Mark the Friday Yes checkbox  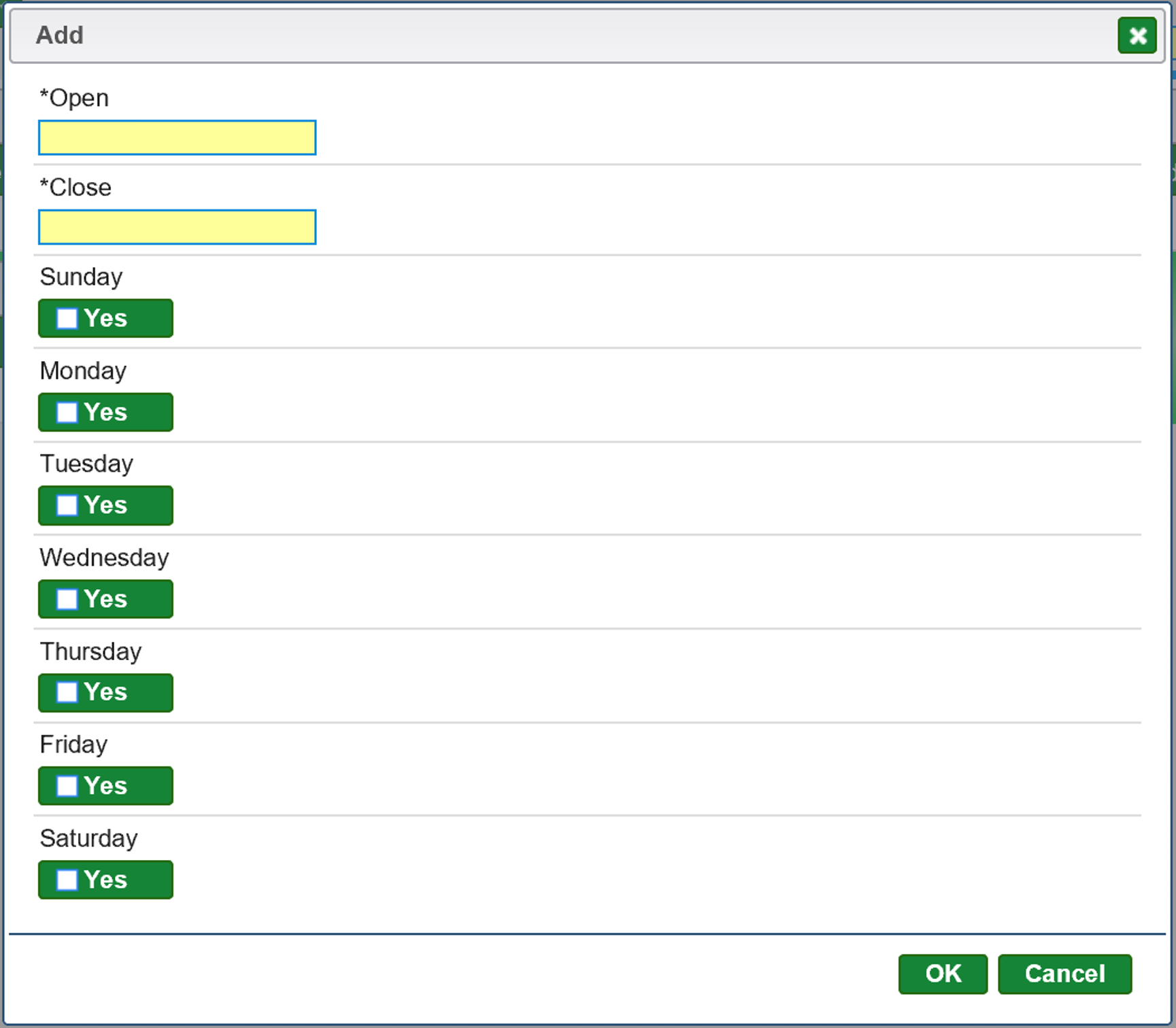(x=67, y=786)
